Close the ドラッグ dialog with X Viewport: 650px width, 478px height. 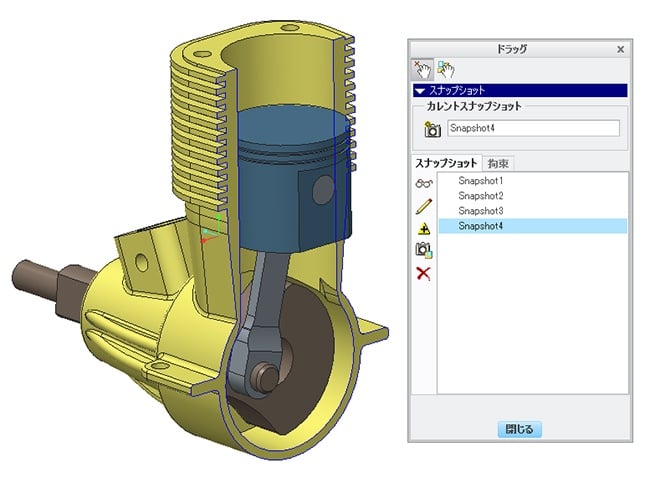(620, 48)
